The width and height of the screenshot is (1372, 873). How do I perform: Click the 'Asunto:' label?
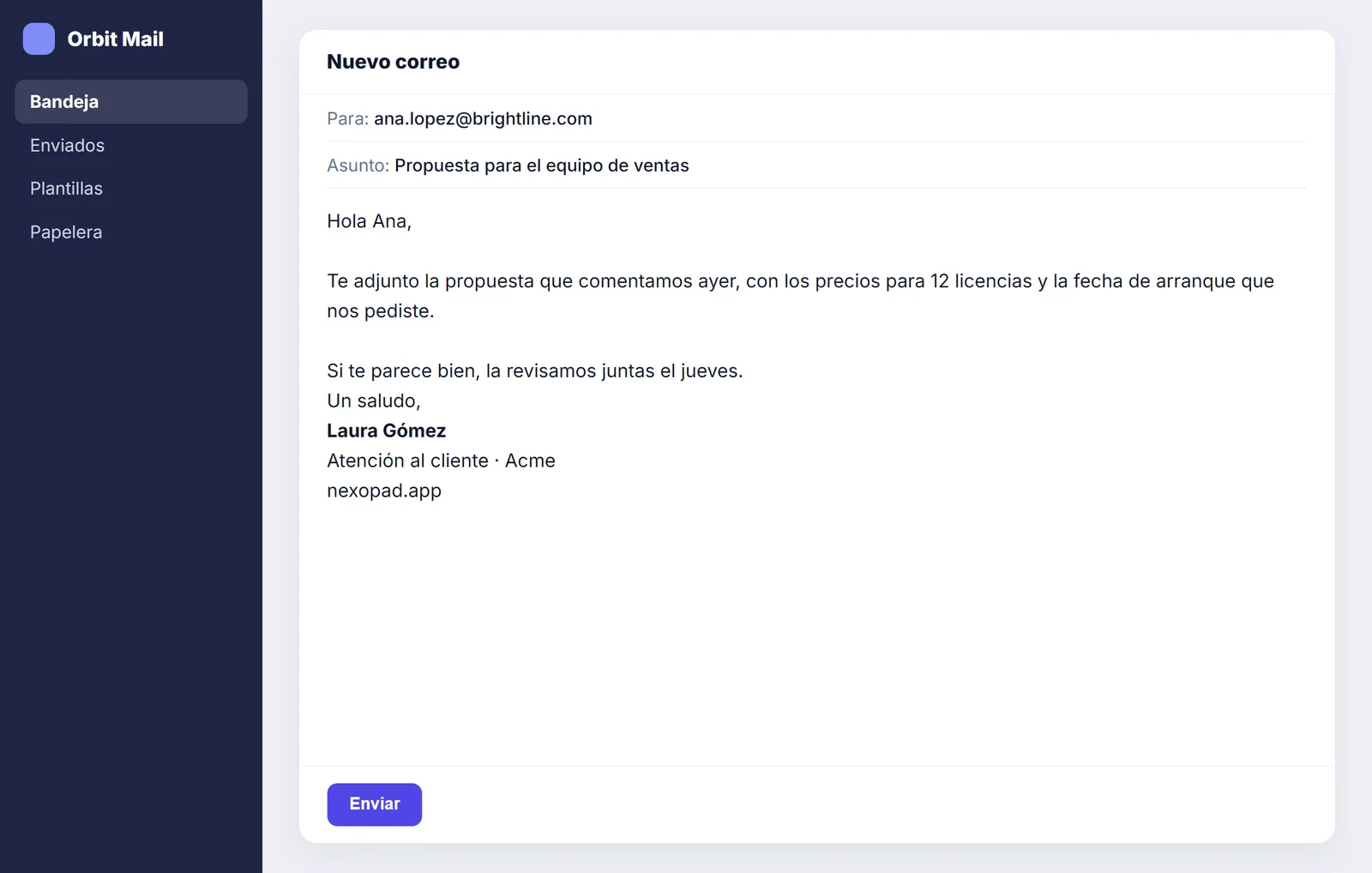coord(358,166)
